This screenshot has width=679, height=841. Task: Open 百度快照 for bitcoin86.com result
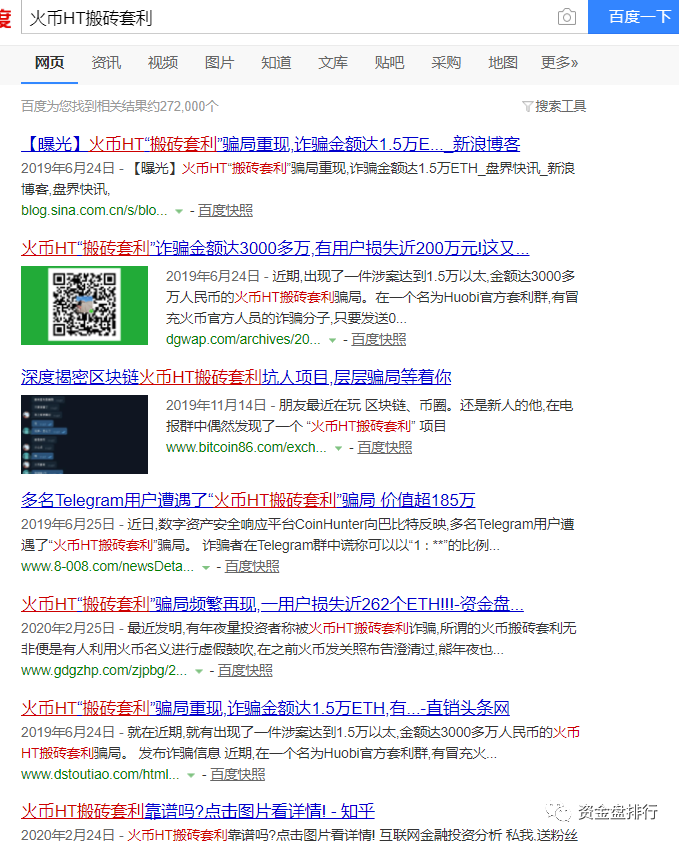click(385, 447)
